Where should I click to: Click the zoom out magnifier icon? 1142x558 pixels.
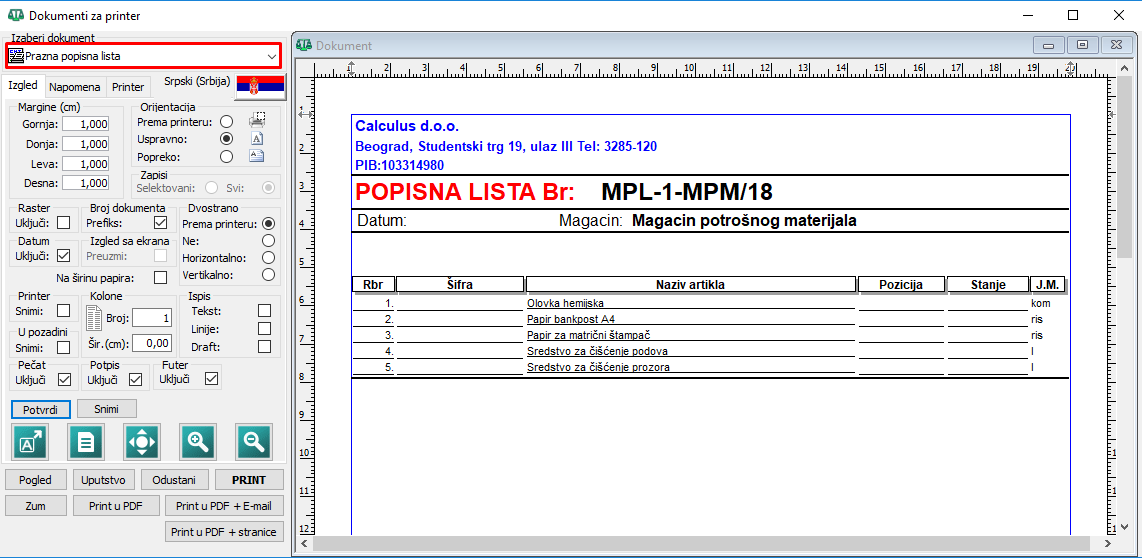(254, 441)
